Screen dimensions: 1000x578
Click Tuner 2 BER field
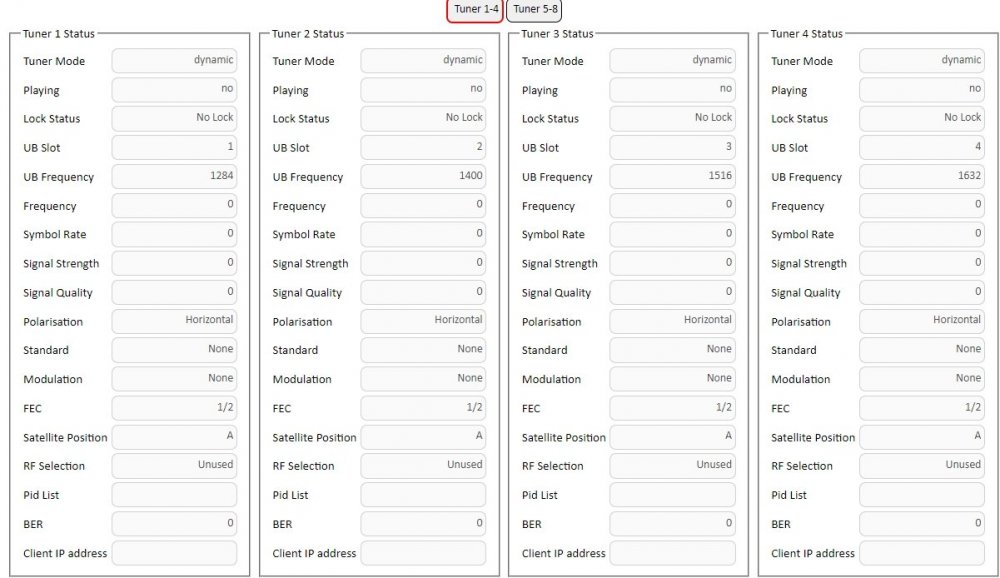(x=423, y=524)
